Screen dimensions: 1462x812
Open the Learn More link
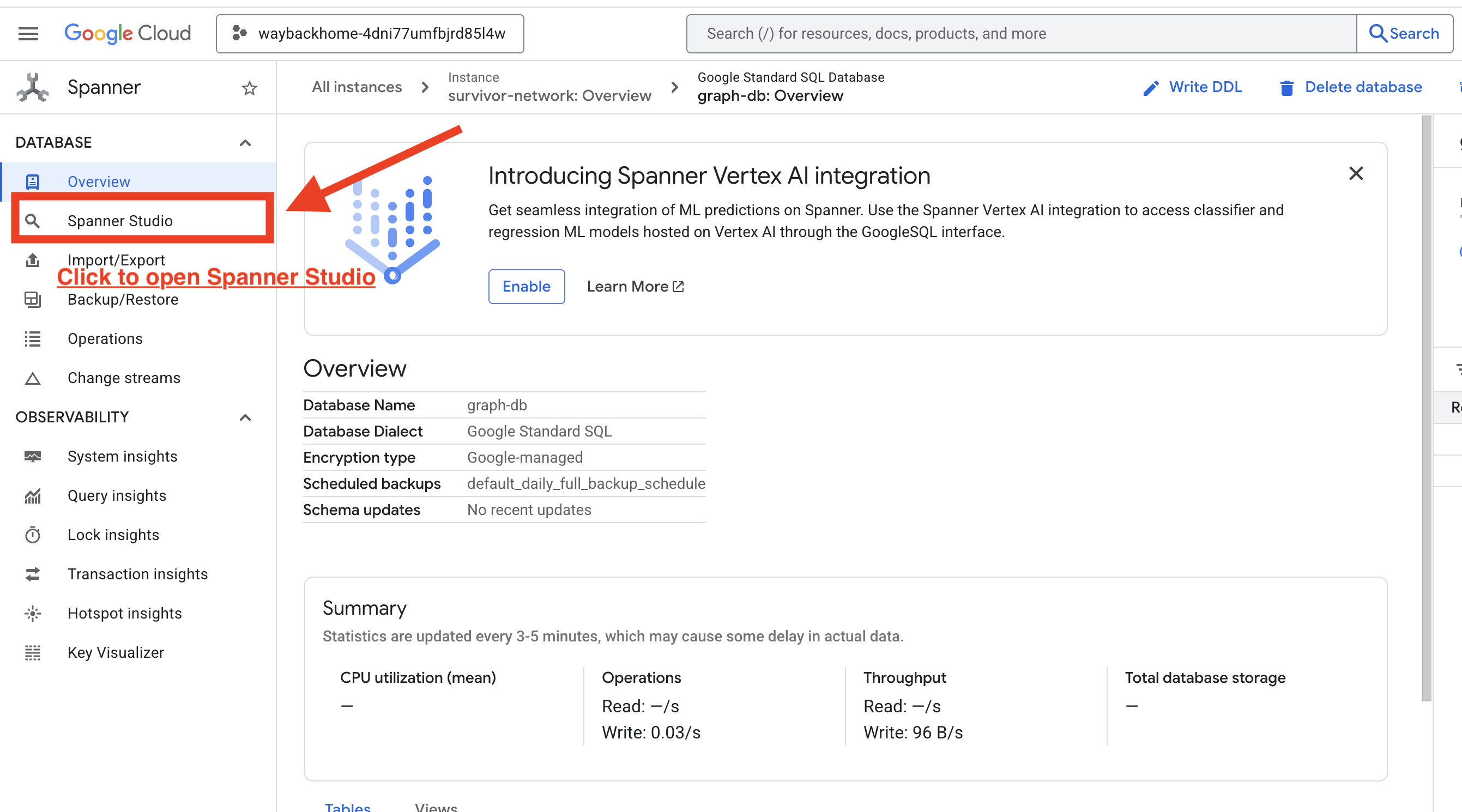635,287
